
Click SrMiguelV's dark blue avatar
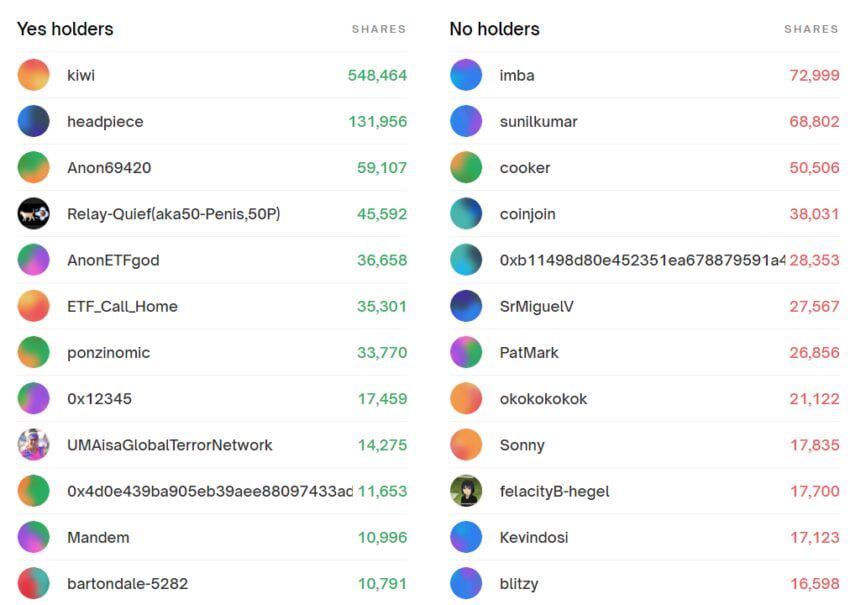point(466,306)
